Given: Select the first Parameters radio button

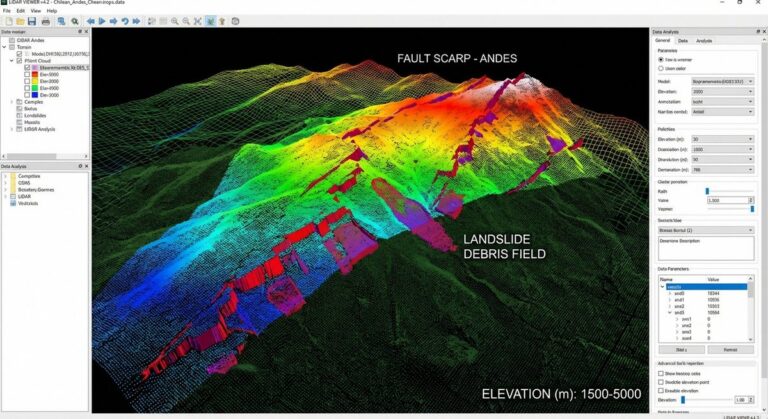Looking at the screenshot, I should point(661,60).
